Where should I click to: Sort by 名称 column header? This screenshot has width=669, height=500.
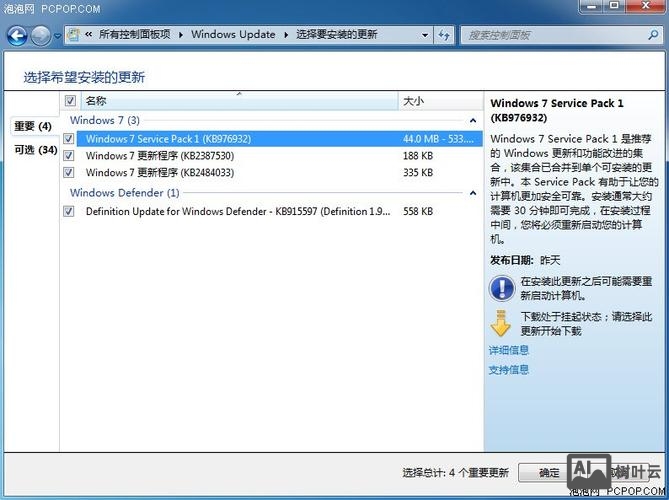239,101
